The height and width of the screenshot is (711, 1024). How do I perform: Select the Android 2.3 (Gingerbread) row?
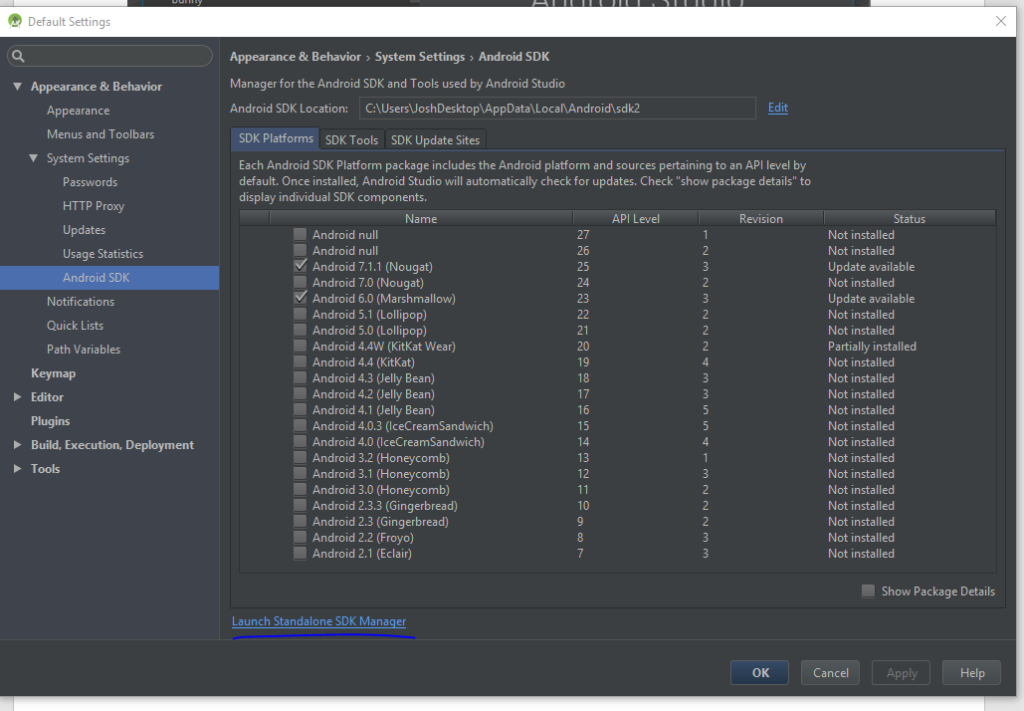pyautogui.click(x=617, y=522)
